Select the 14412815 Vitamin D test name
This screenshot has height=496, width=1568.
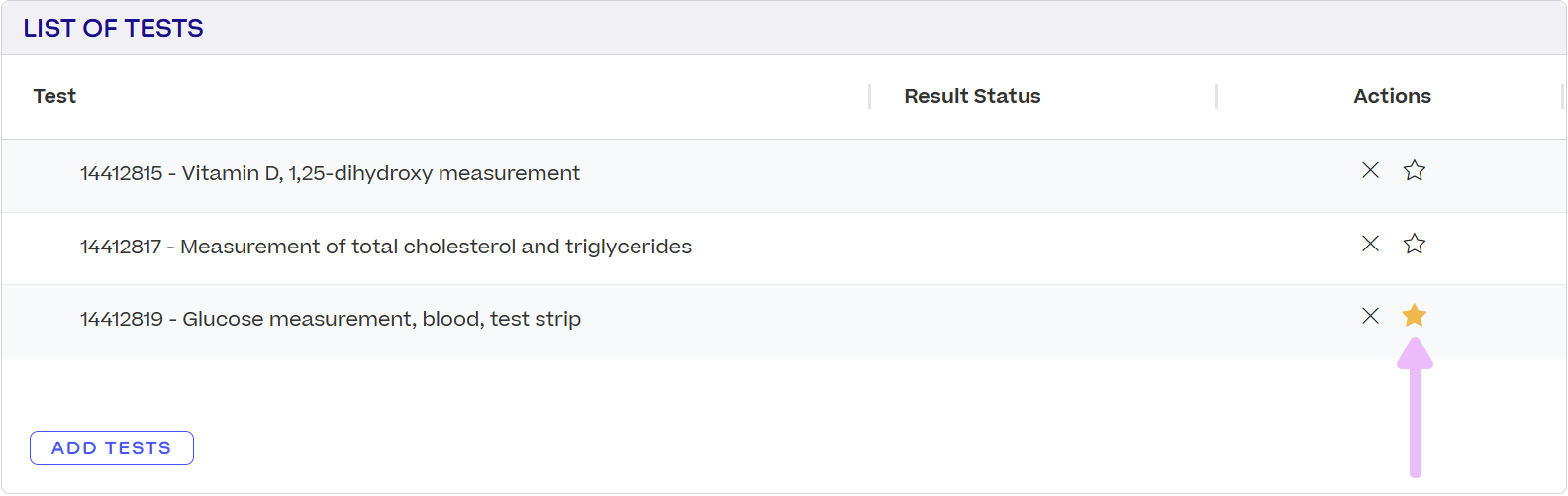[x=330, y=173]
